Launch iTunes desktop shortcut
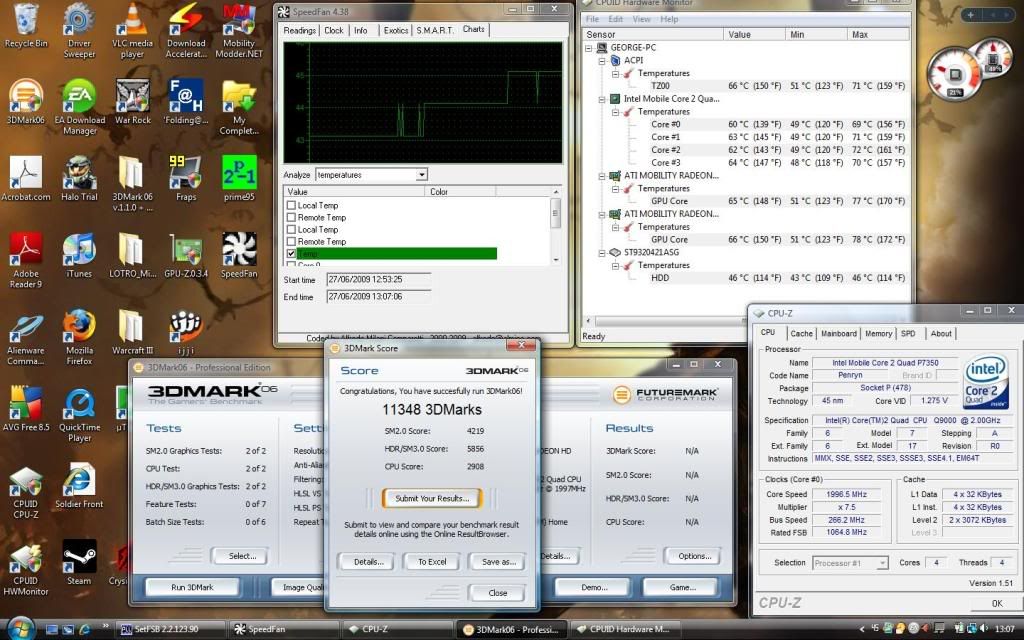1024x640 pixels. 79,256
